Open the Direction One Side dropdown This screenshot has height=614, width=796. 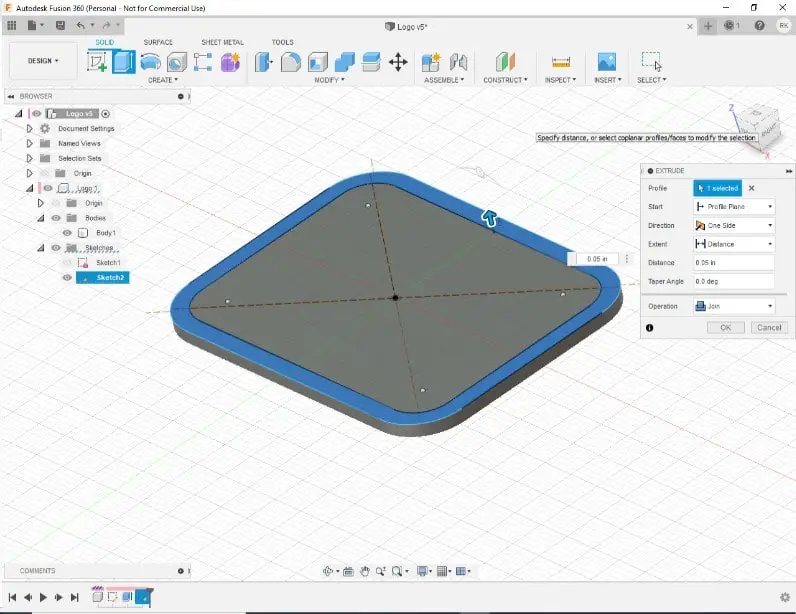tap(734, 225)
